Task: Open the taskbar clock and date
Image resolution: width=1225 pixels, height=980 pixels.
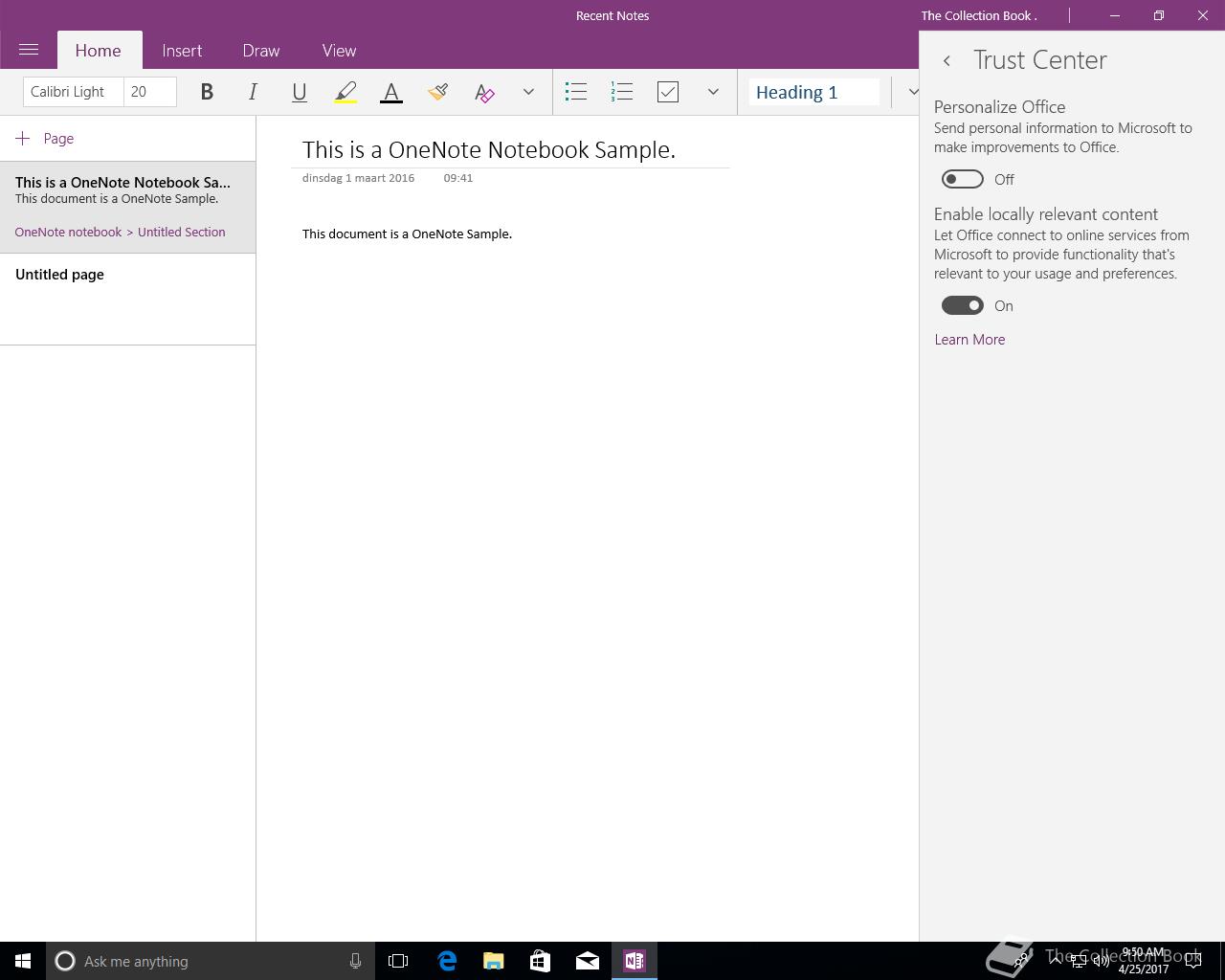Action: (x=1144, y=961)
